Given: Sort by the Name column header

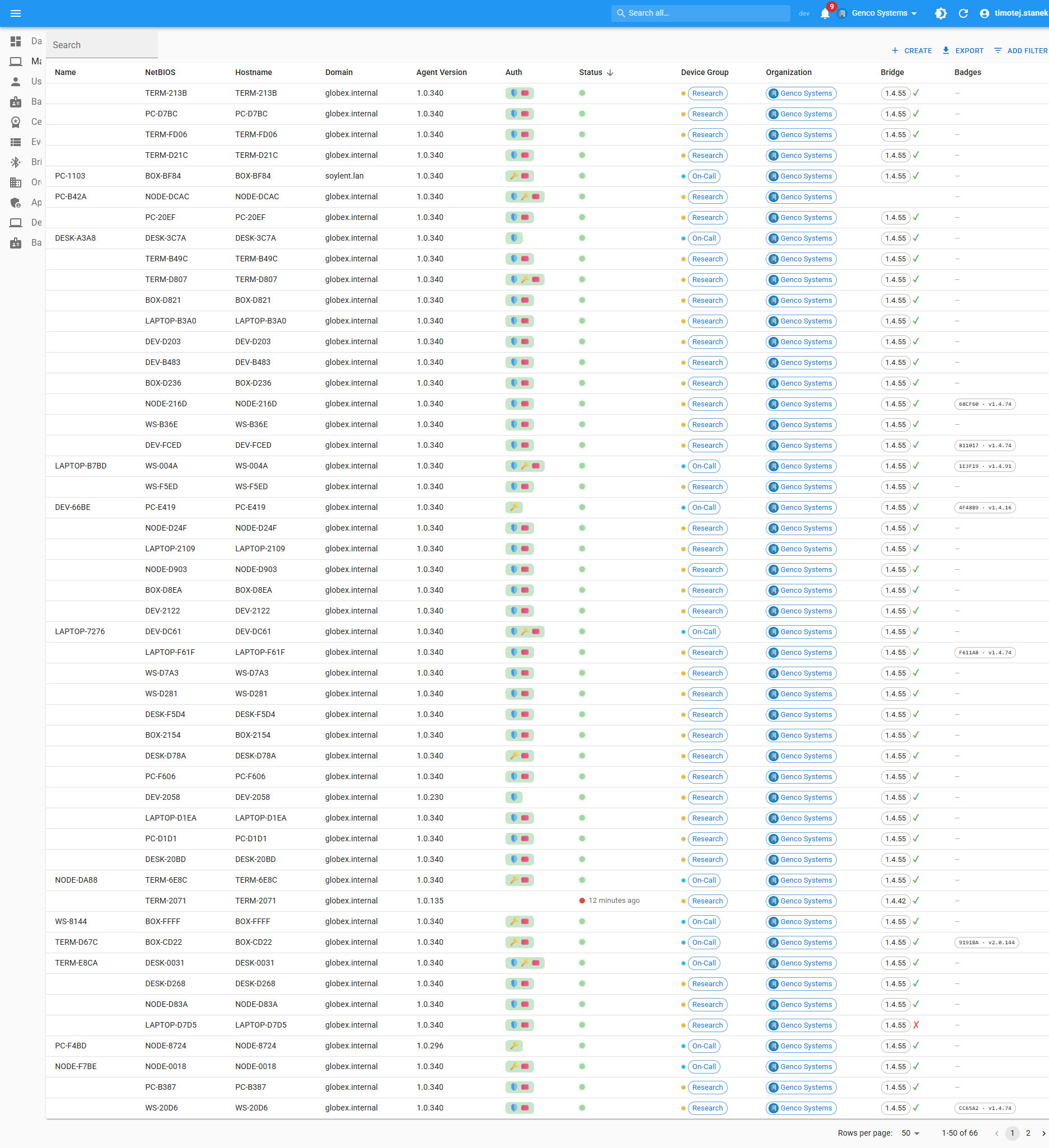Looking at the screenshot, I should 65,72.
